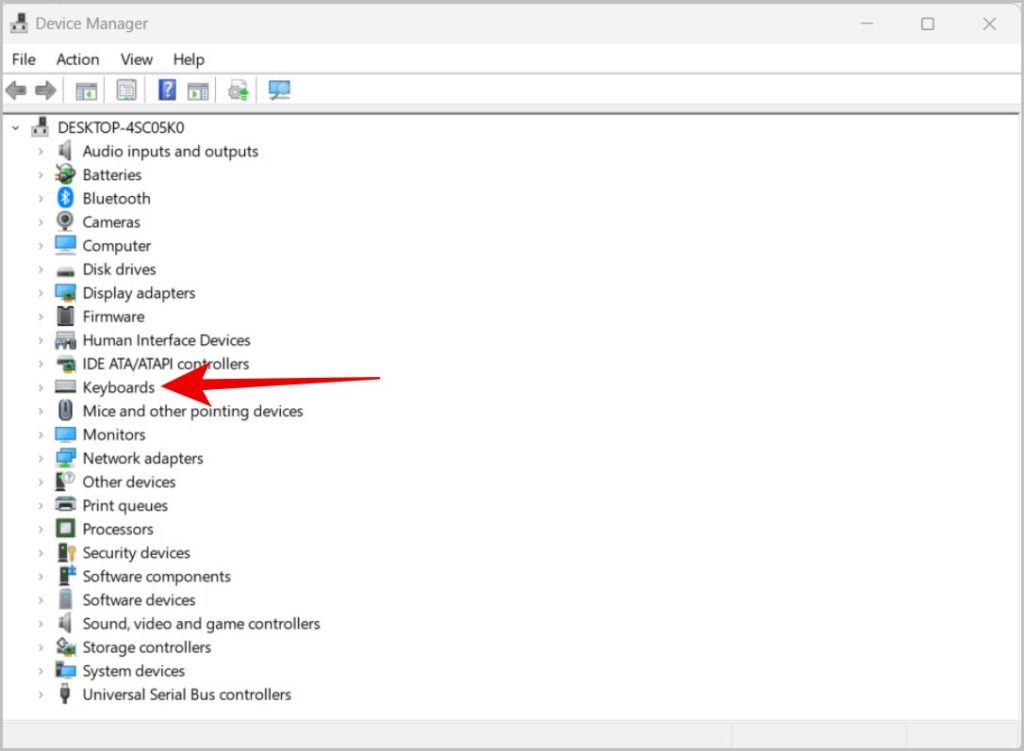The height and width of the screenshot is (751, 1024).
Task: Click the Device Manager title bar icon
Action: [x=19, y=24]
